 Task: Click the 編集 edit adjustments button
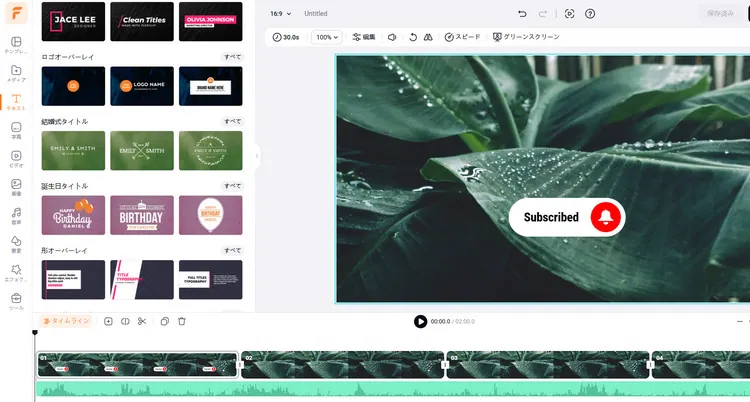(364, 37)
